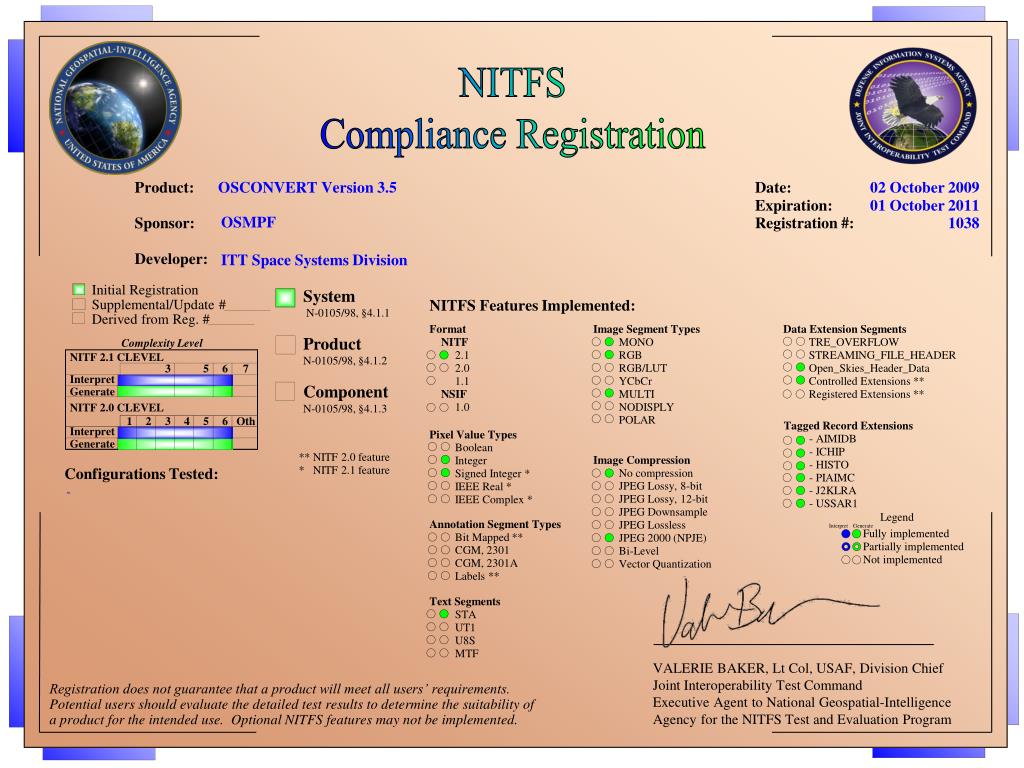Check the Product N-0105/98 §4.1.2 box
Image resolution: width=1024 pixels, height=768 pixels.
pos(285,345)
